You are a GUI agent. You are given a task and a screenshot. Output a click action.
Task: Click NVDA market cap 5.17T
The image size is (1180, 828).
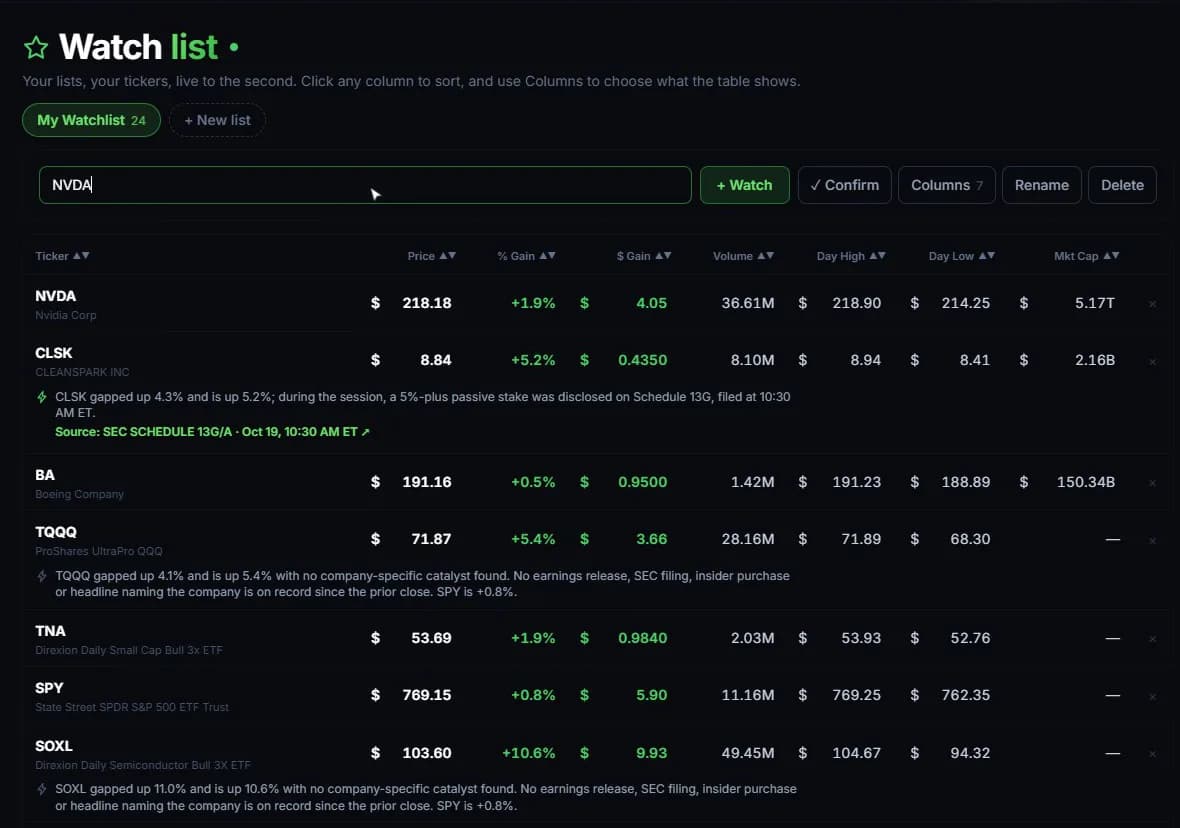(1095, 303)
